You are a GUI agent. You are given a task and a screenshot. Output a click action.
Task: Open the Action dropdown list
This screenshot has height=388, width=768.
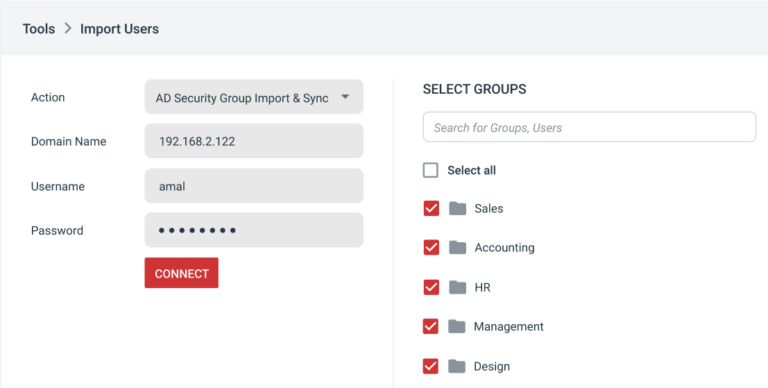click(x=254, y=97)
